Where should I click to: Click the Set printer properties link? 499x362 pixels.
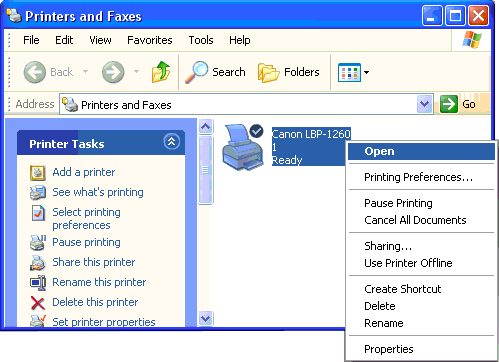tap(104, 322)
